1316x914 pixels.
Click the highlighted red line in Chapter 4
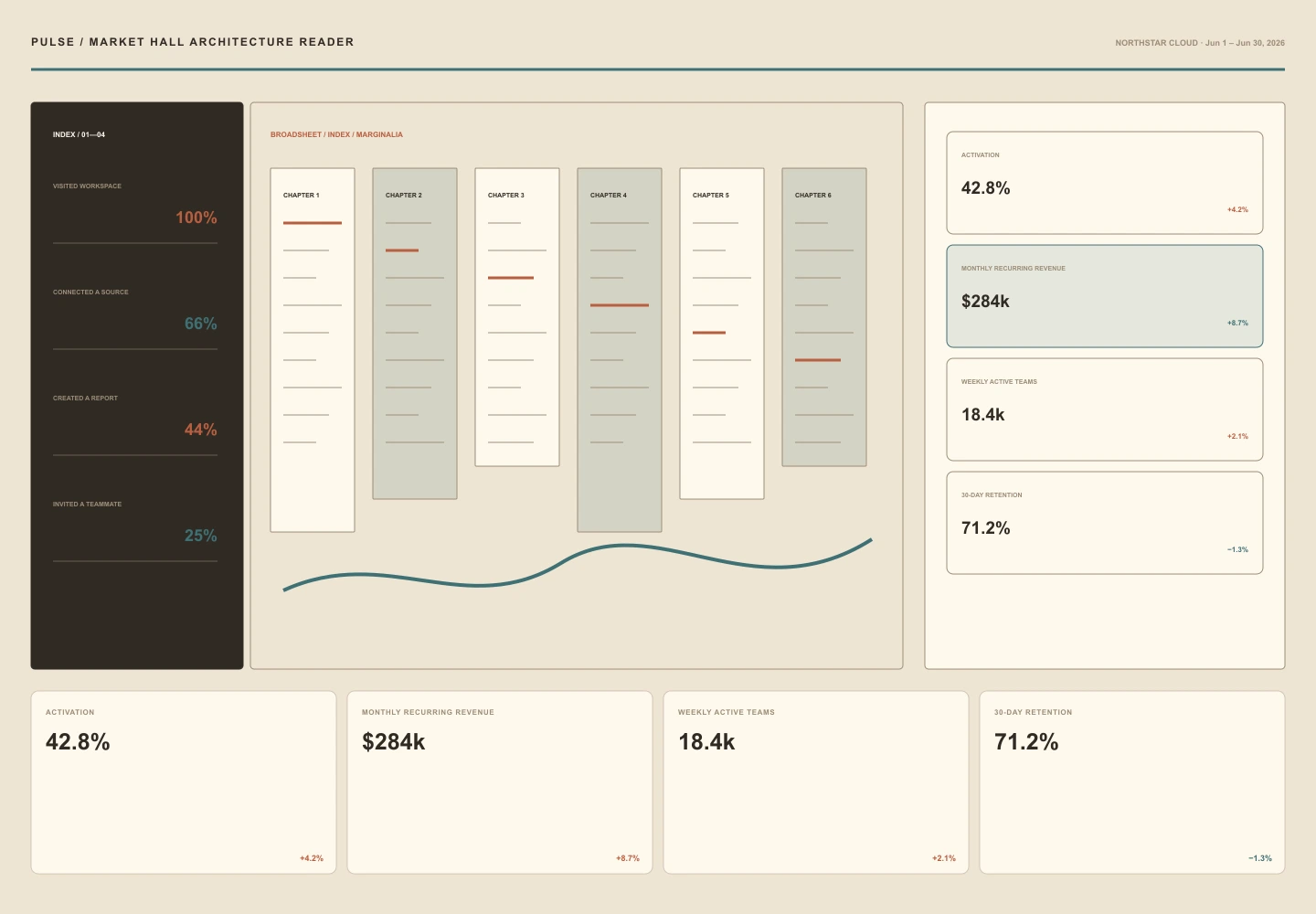coord(620,305)
